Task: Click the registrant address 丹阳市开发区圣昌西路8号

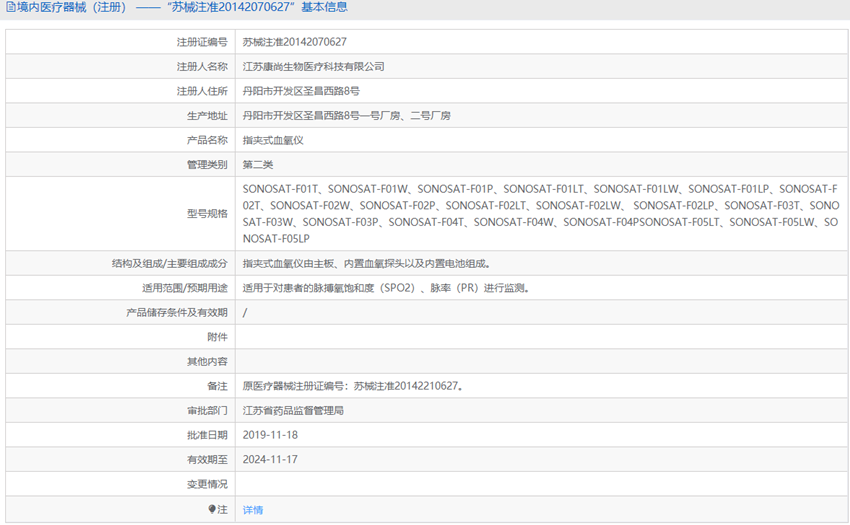Action: (301, 91)
